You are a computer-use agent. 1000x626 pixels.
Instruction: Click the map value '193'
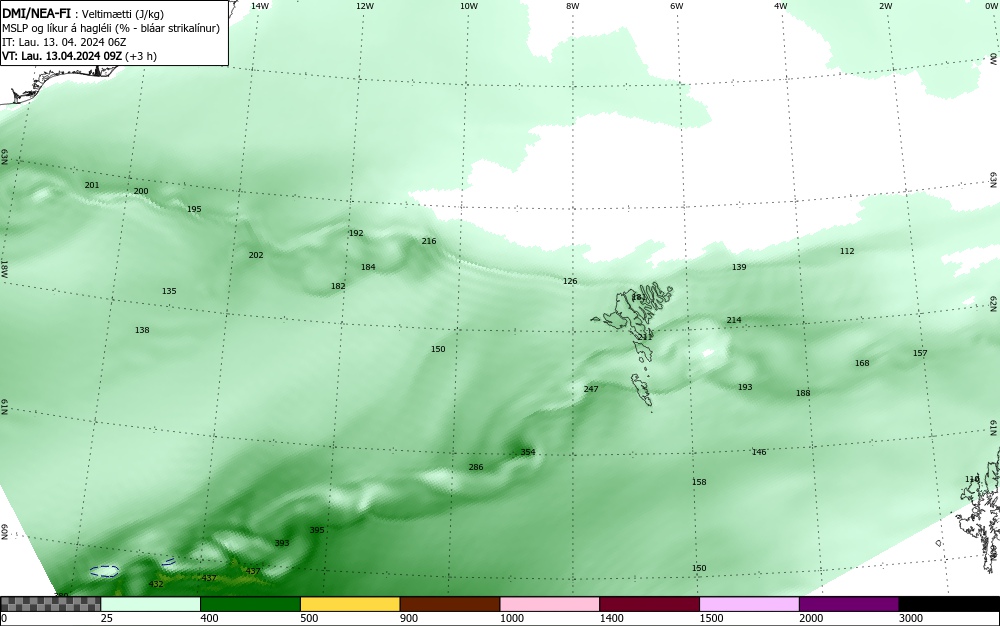[744, 386]
